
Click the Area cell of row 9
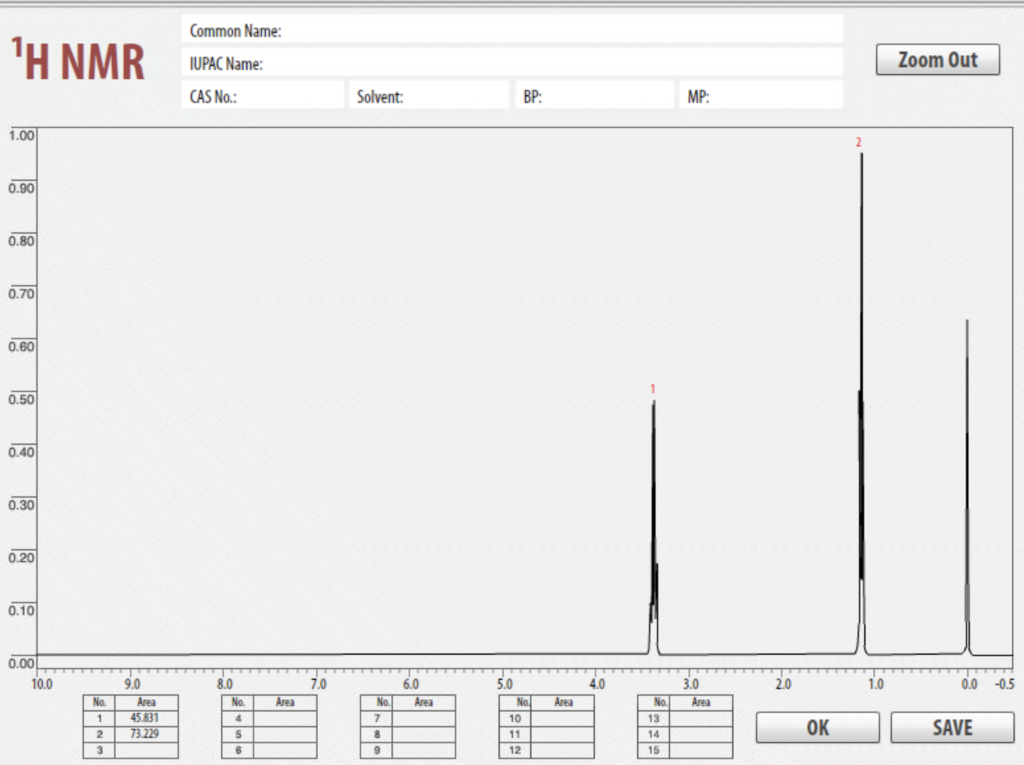coord(423,750)
